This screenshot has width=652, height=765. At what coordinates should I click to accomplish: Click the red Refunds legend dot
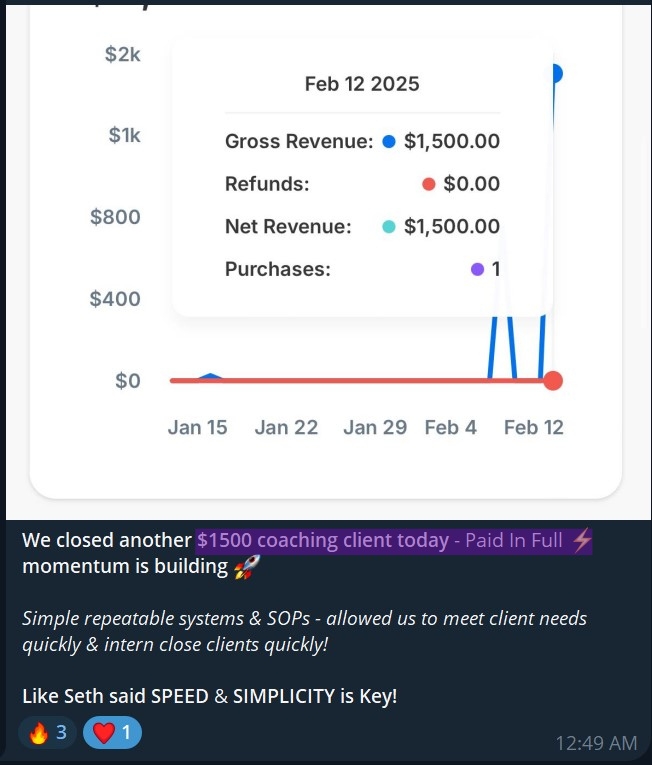[429, 184]
